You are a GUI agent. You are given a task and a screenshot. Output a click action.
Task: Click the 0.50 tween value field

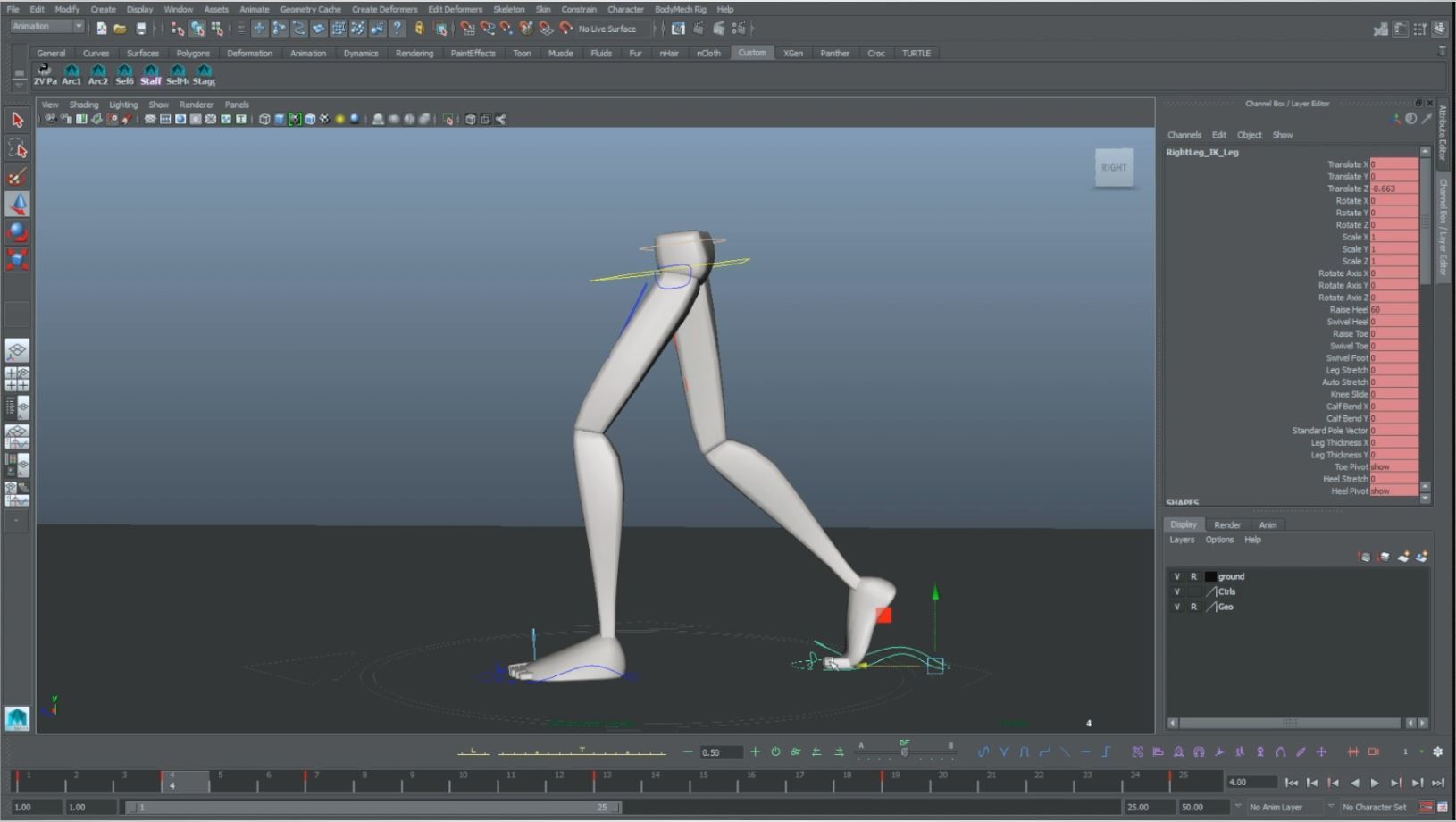pos(721,752)
